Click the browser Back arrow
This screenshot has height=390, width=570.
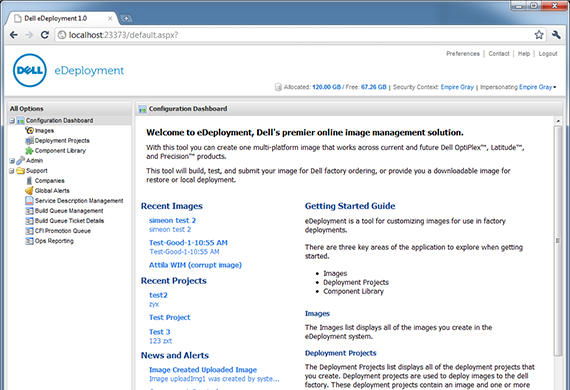(x=14, y=35)
